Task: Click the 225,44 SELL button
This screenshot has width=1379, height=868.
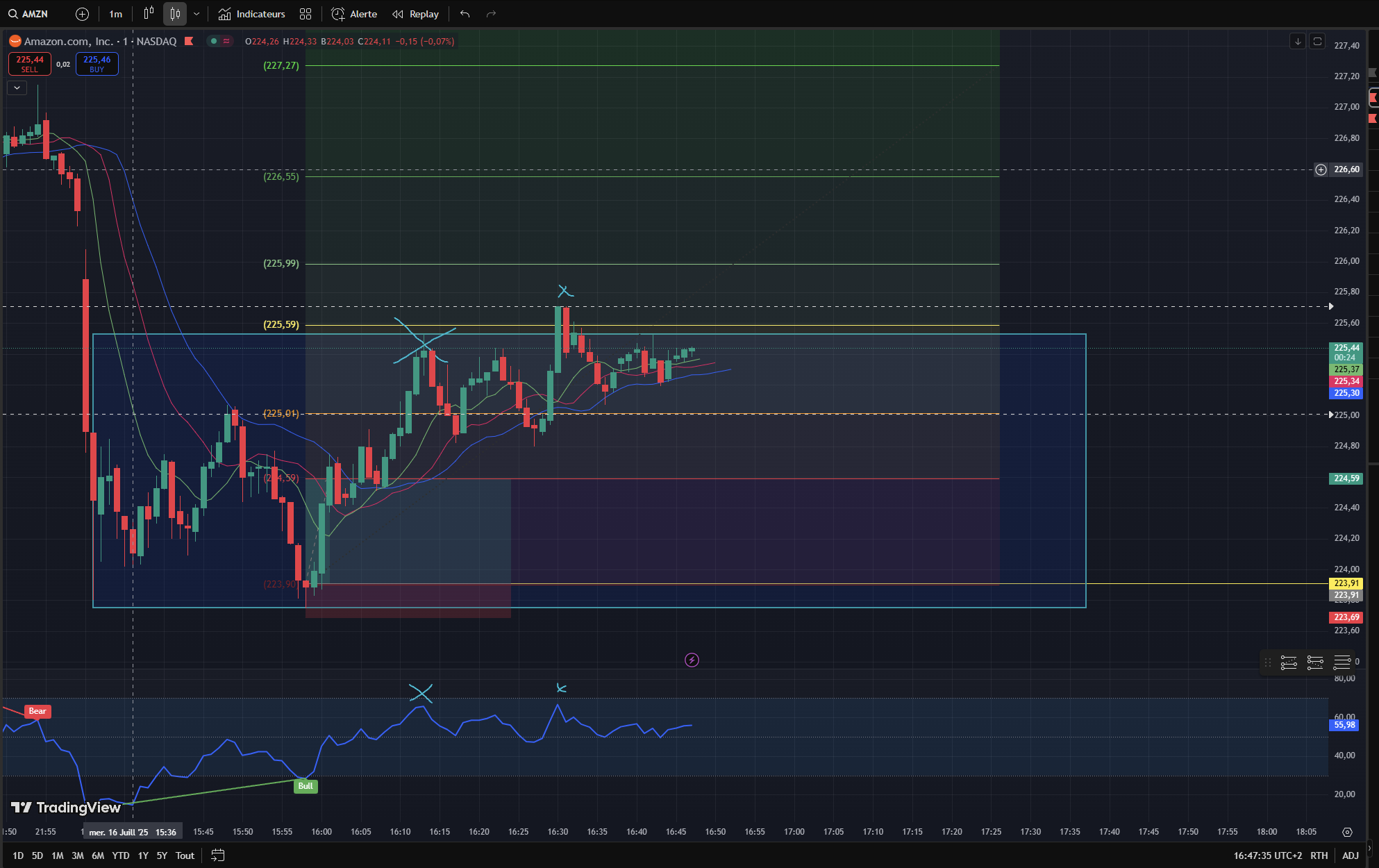Action: point(30,64)
